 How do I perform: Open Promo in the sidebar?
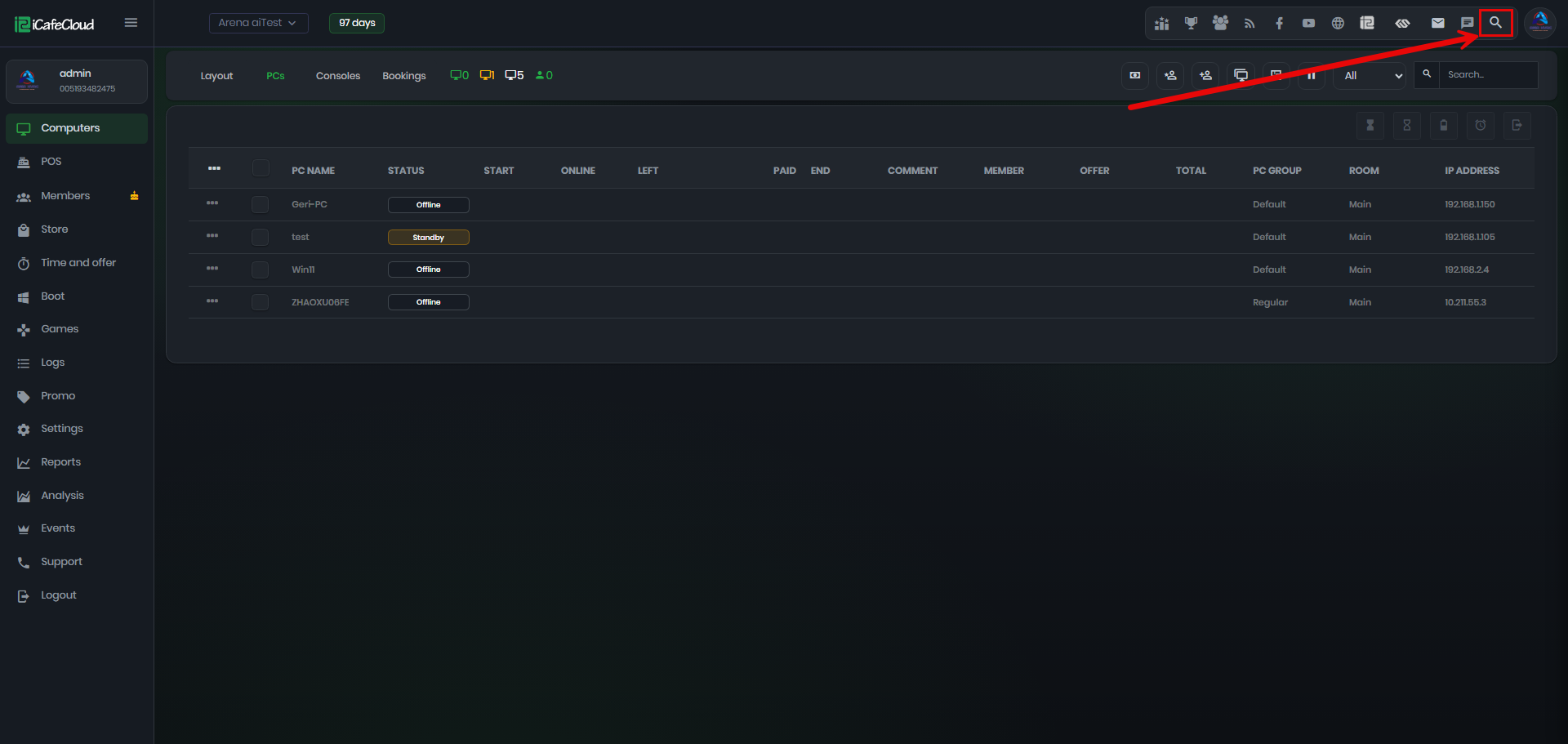(77, 396)
